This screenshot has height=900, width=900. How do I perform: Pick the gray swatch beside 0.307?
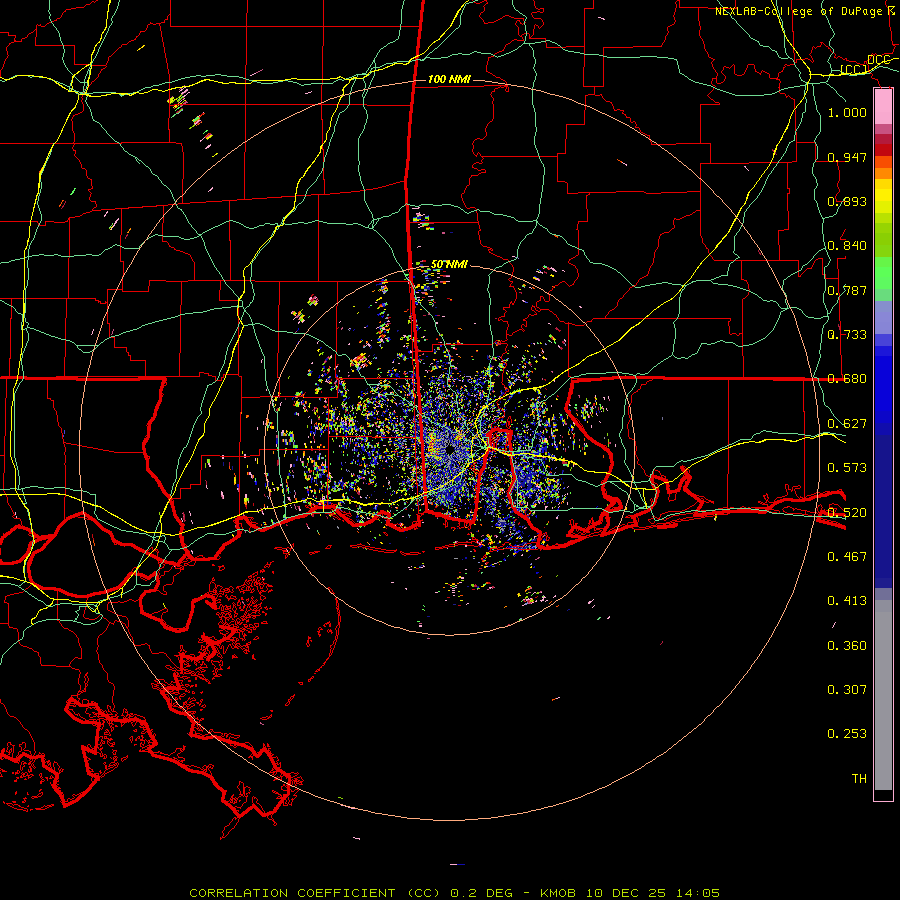click(x=883, y=695)
